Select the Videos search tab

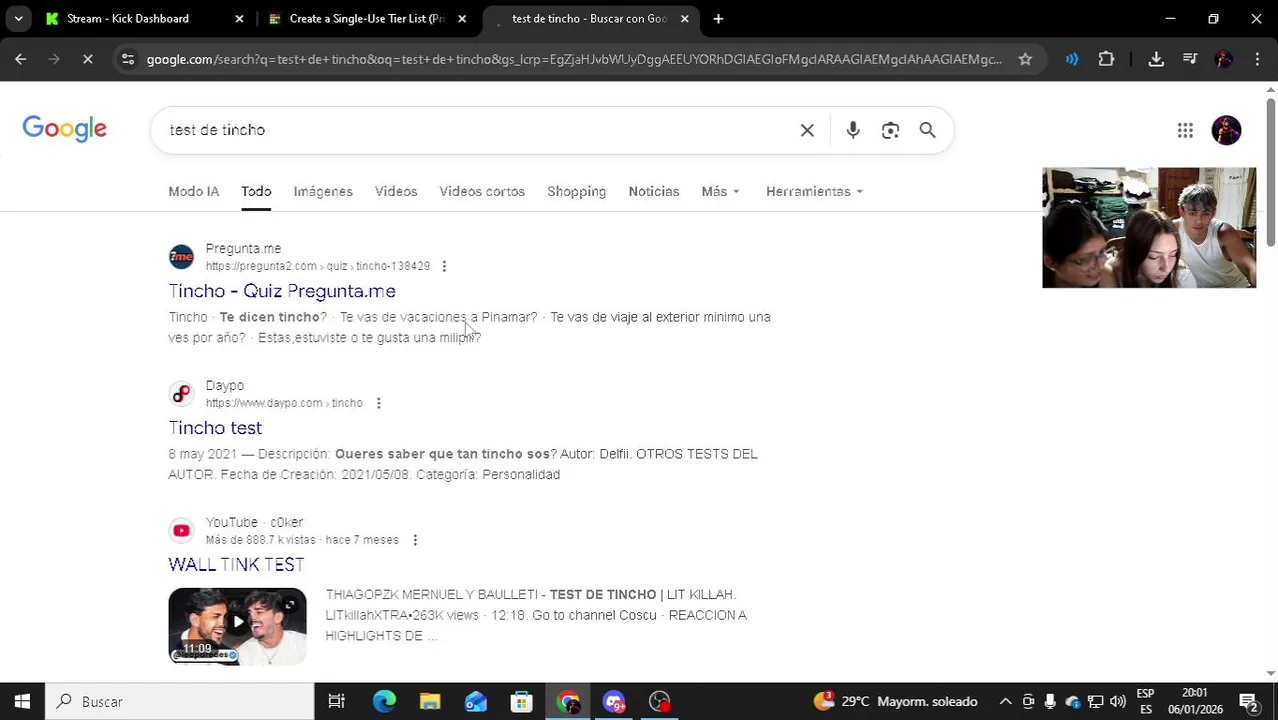point(396,191)
